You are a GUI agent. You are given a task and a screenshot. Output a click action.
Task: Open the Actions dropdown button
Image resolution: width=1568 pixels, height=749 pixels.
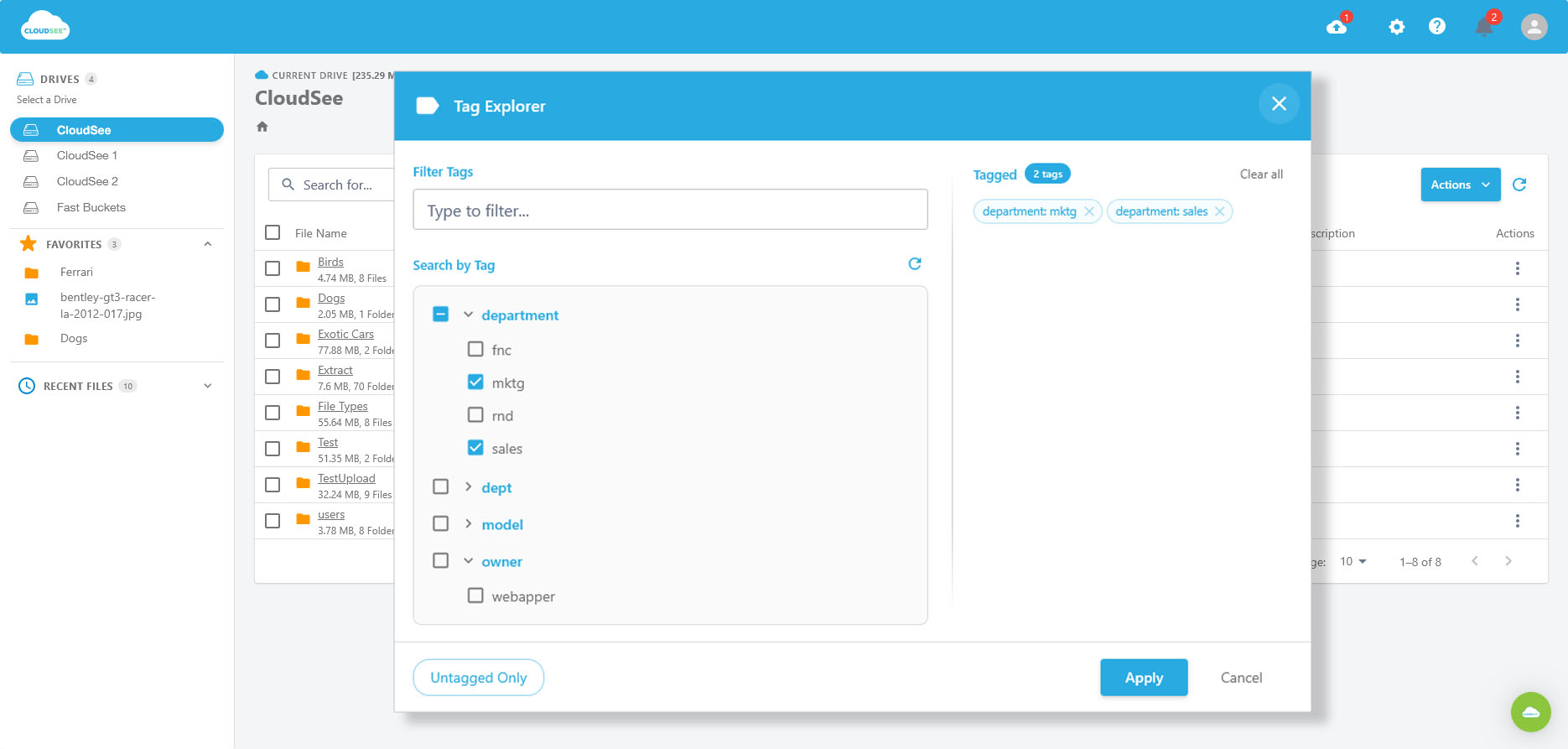click(x=1460, y=185)
